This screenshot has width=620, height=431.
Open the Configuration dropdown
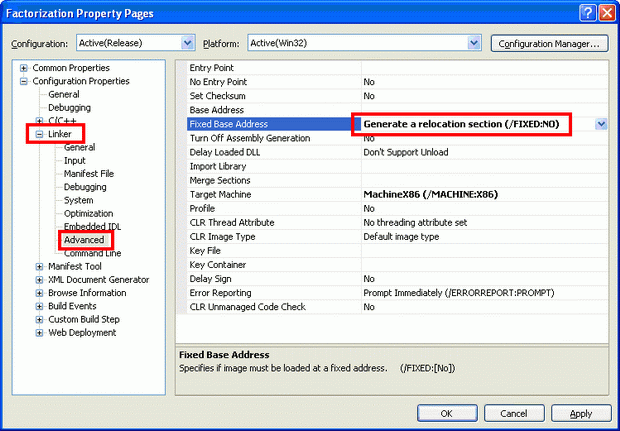pyautogui.click(x=187, y=43)
